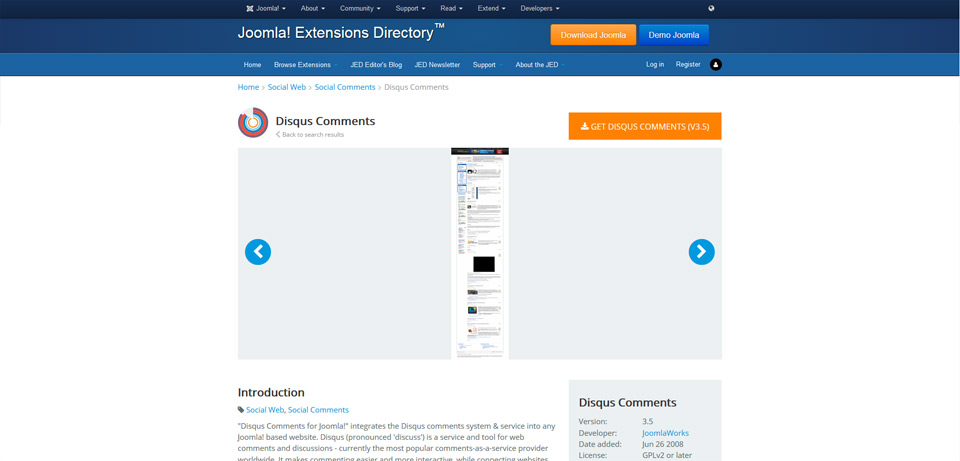Click the globe language icon in top bar
This screenshot has width=960, height=461.
click(711, 9)
